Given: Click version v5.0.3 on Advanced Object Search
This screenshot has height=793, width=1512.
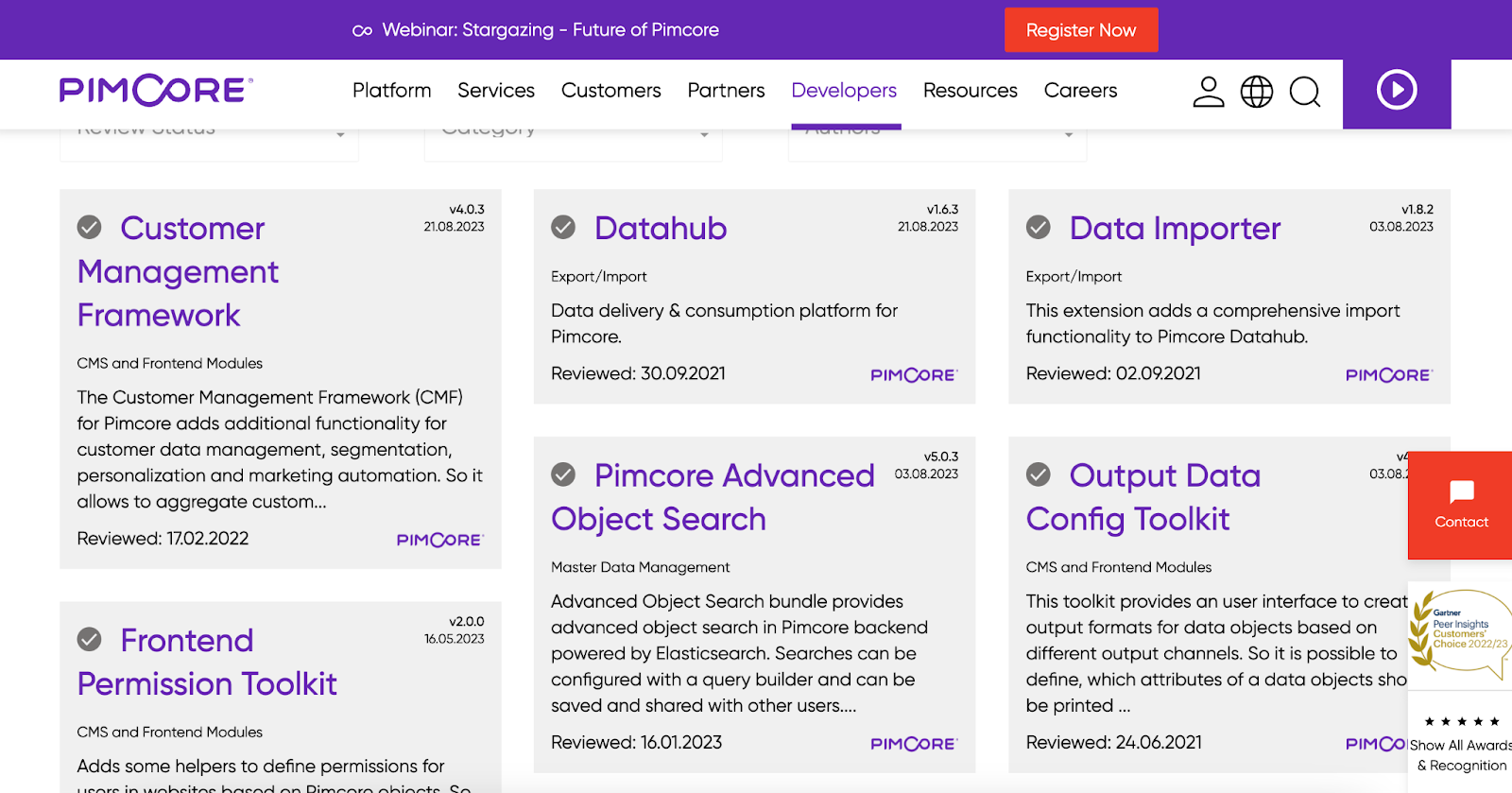Looking at the screenshot, I should coord(941,457).
